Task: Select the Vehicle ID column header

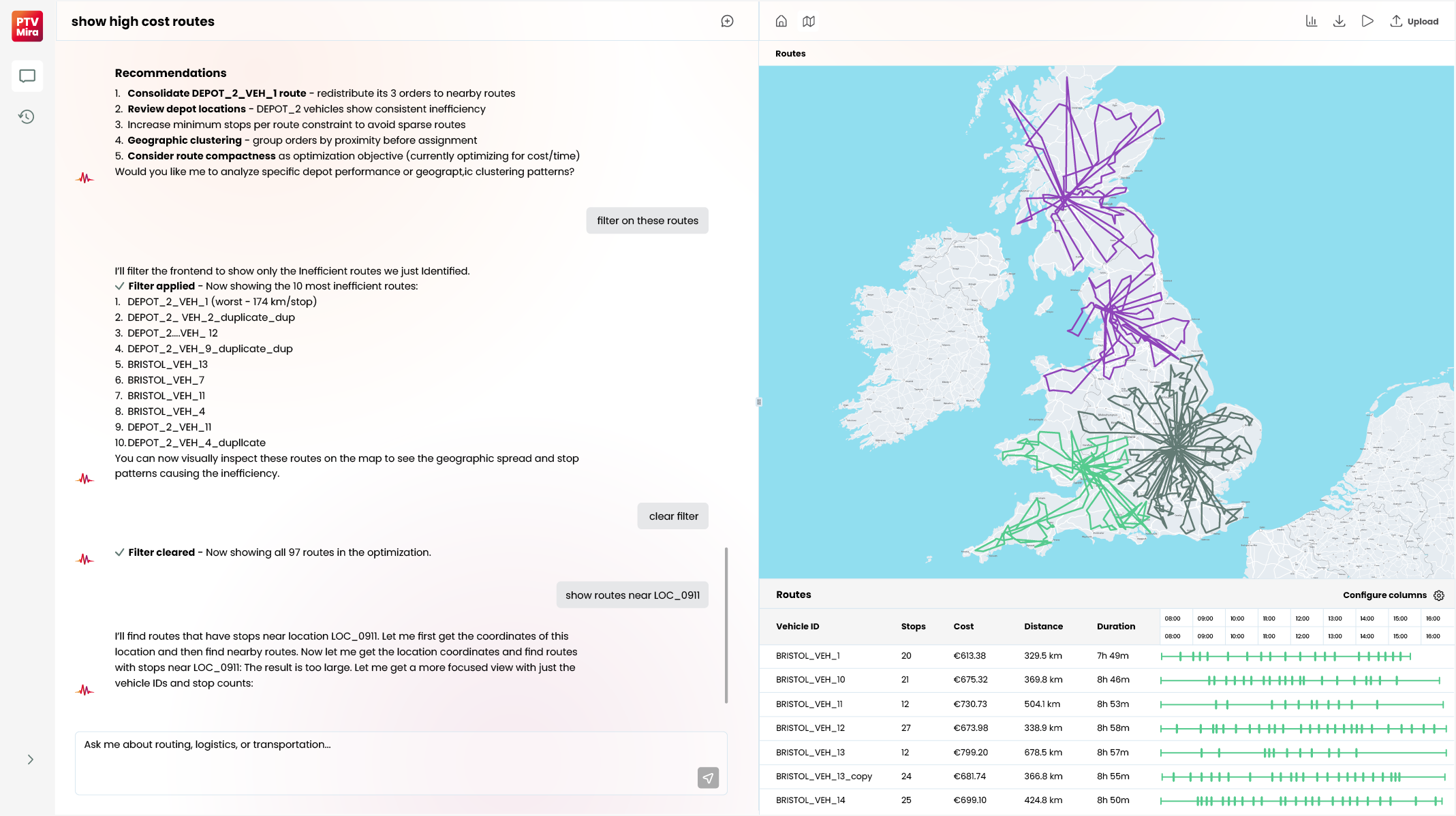Action: (x=796, y=626)
